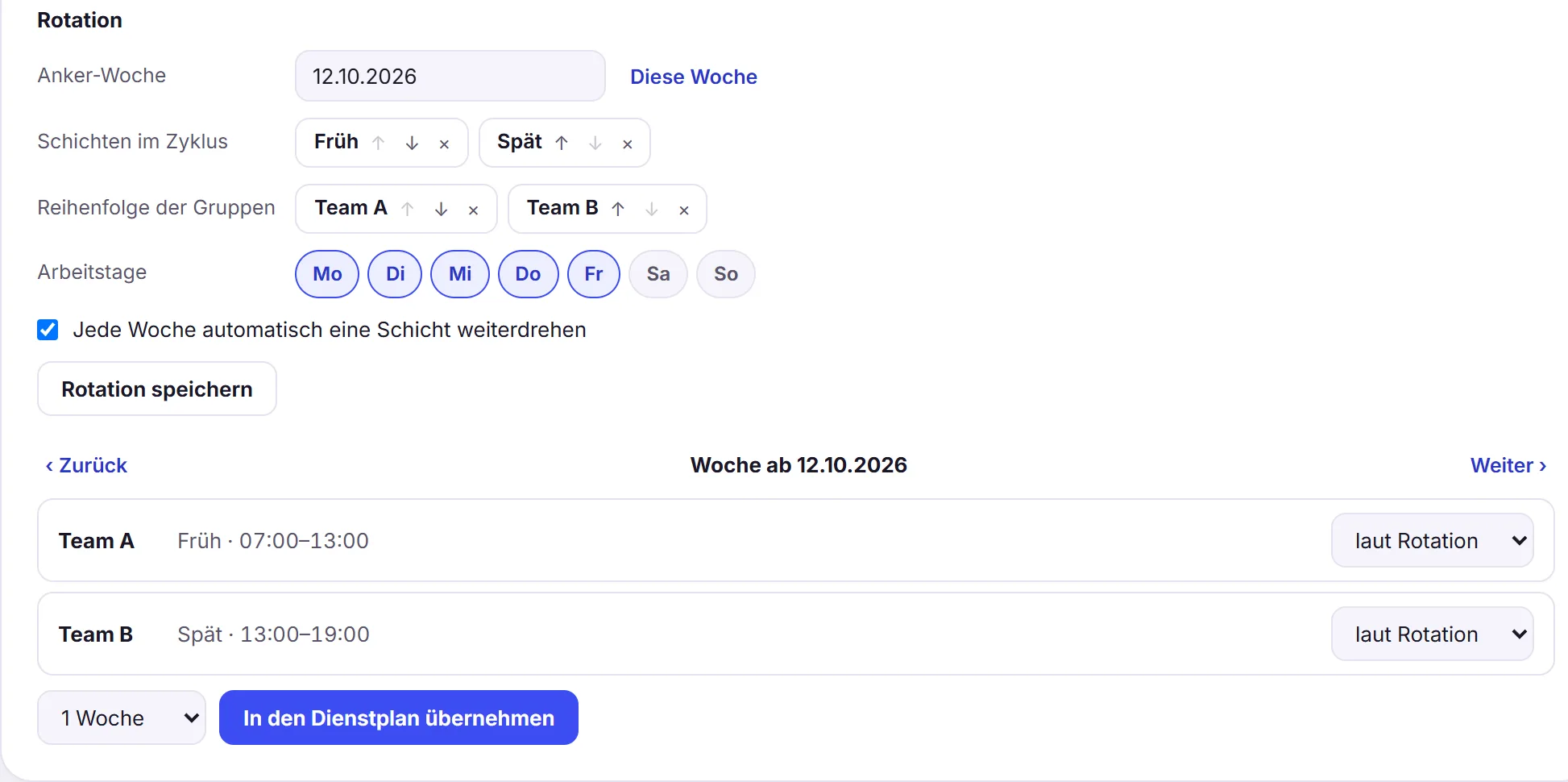Move Team B up in group order

tap(618, 209)
